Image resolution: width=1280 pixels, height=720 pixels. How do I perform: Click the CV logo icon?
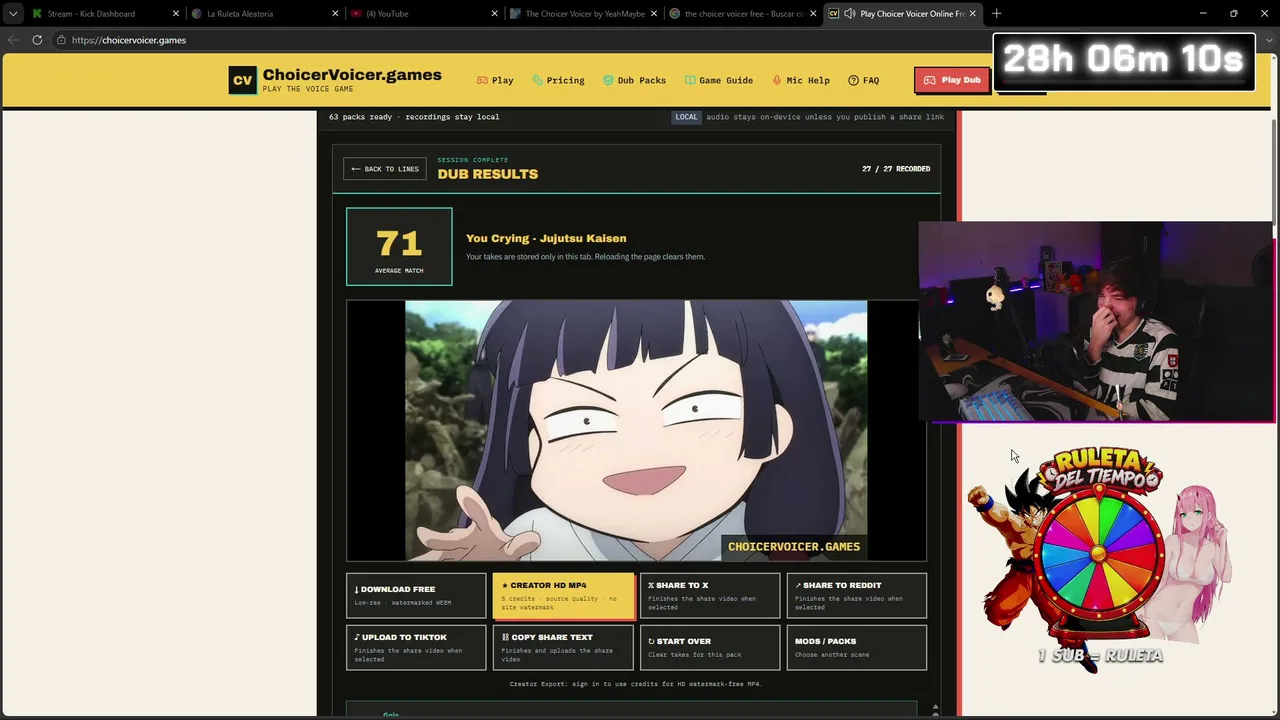tap(242, 80)
